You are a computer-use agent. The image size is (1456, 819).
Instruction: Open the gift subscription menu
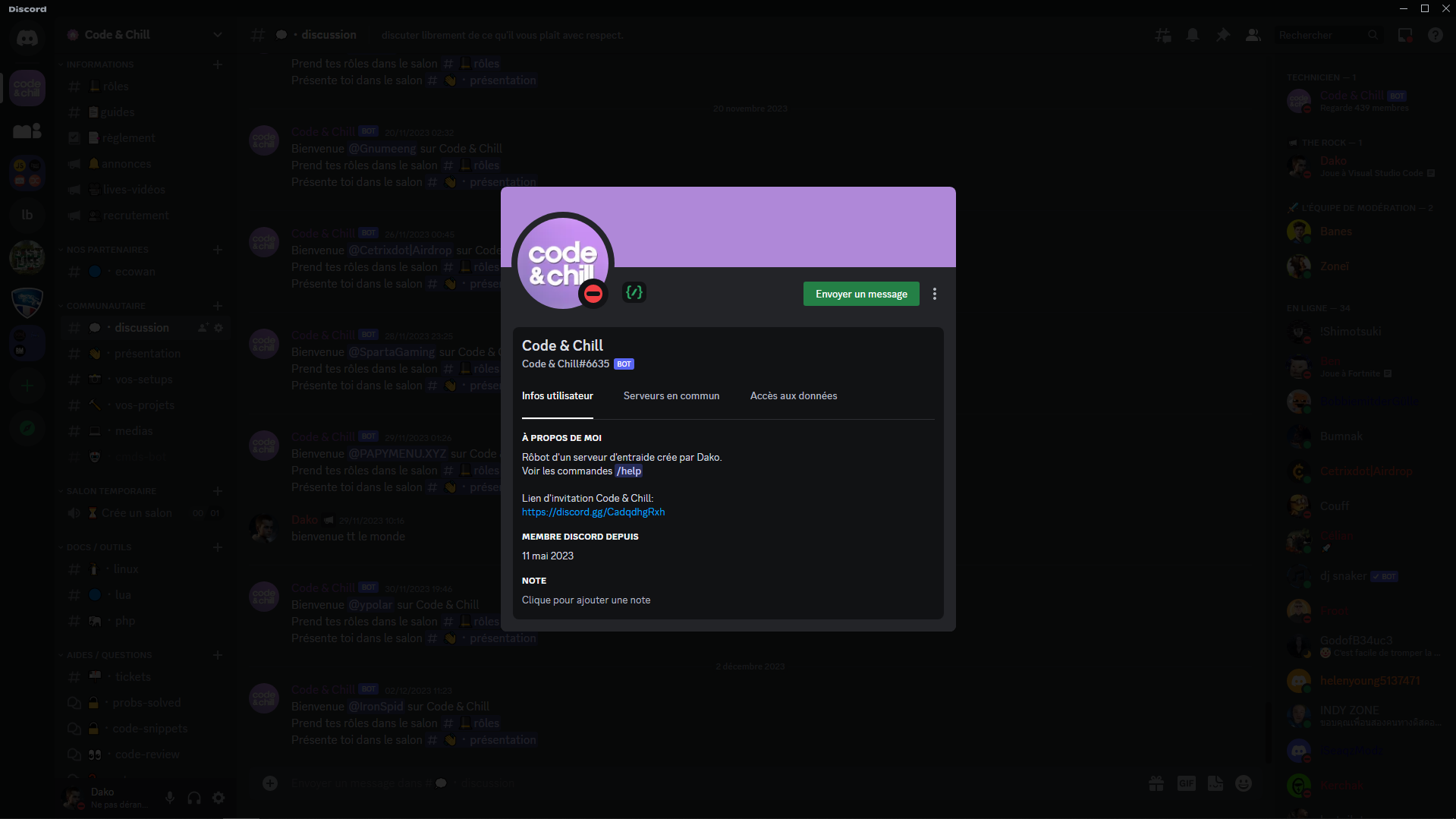coord(1156,783)
